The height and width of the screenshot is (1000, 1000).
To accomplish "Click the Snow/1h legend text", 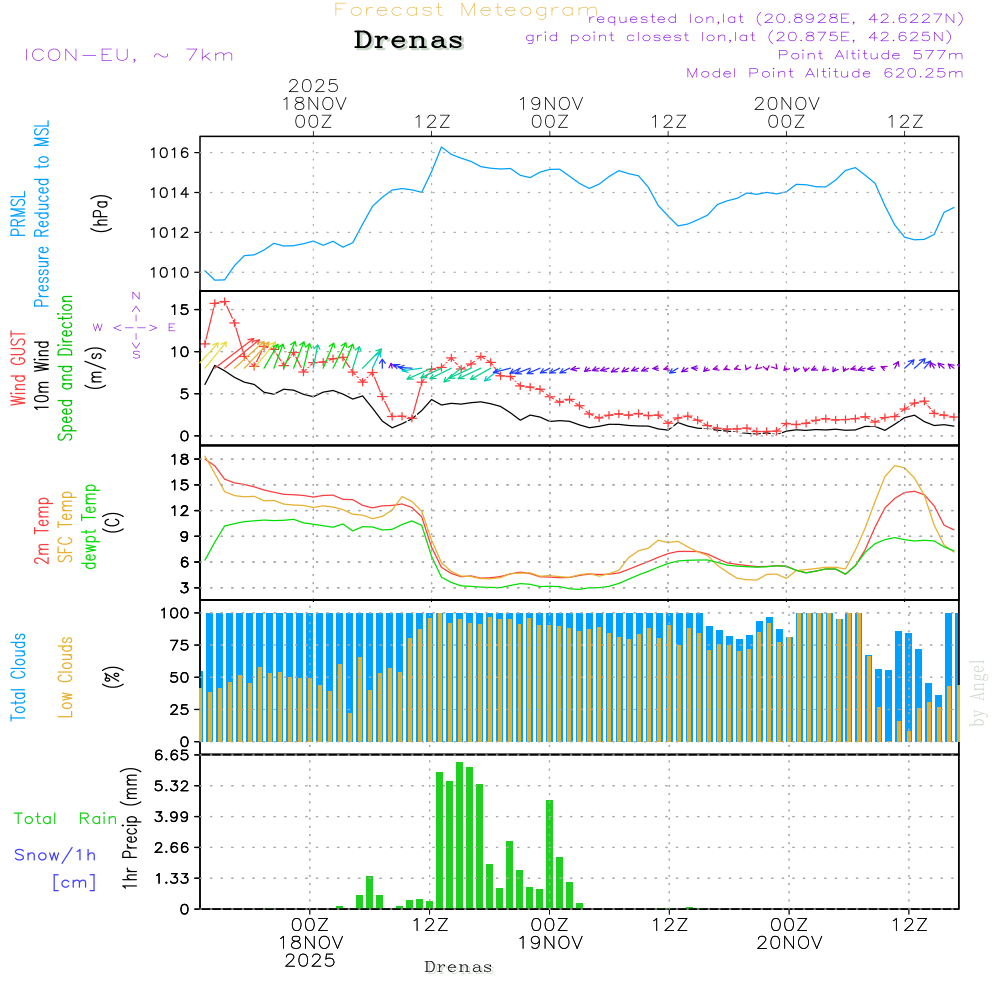I will [x=56, y=854].
